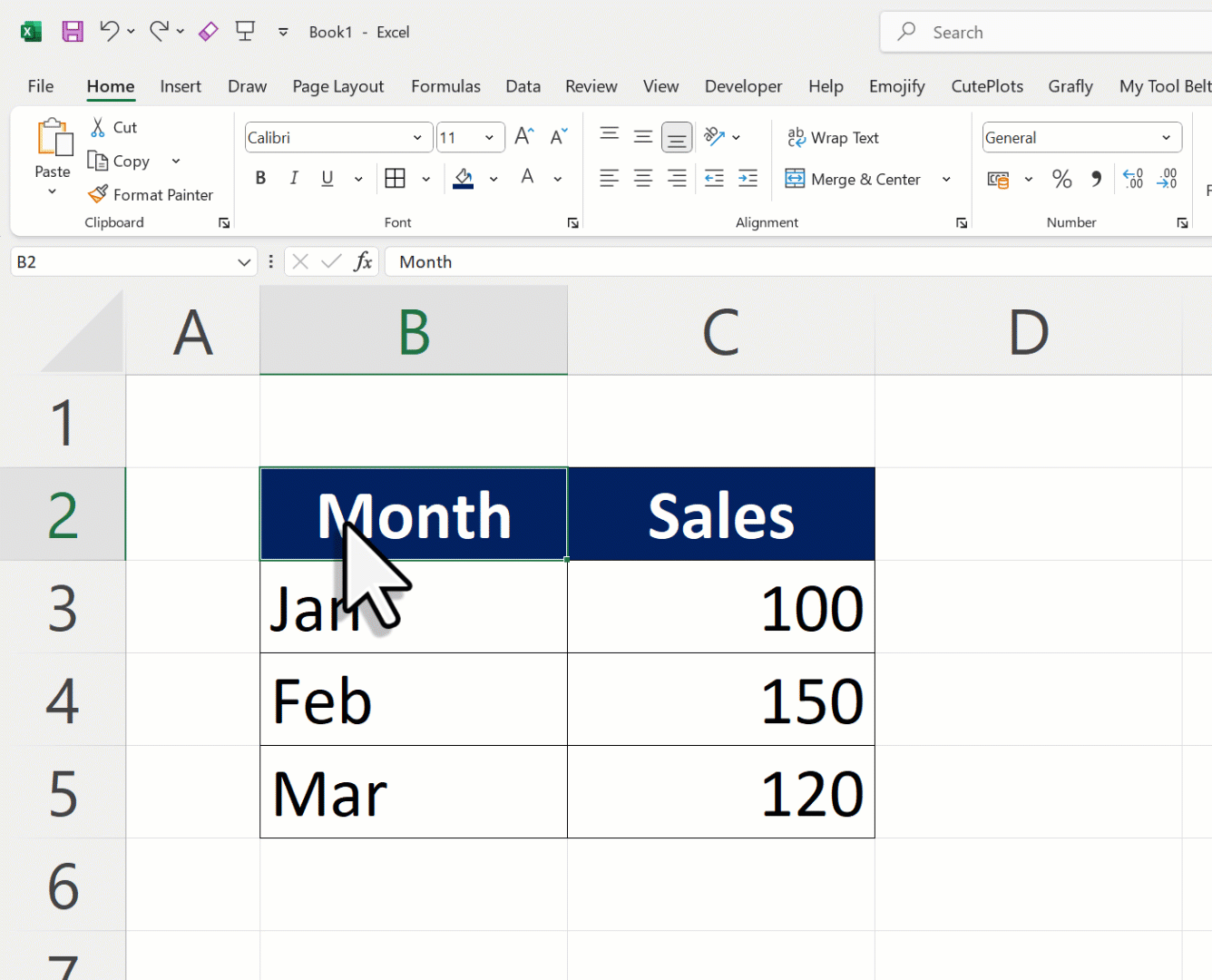Toggle Bold formatting
The image size is (1212, 980).
(260, 179)
